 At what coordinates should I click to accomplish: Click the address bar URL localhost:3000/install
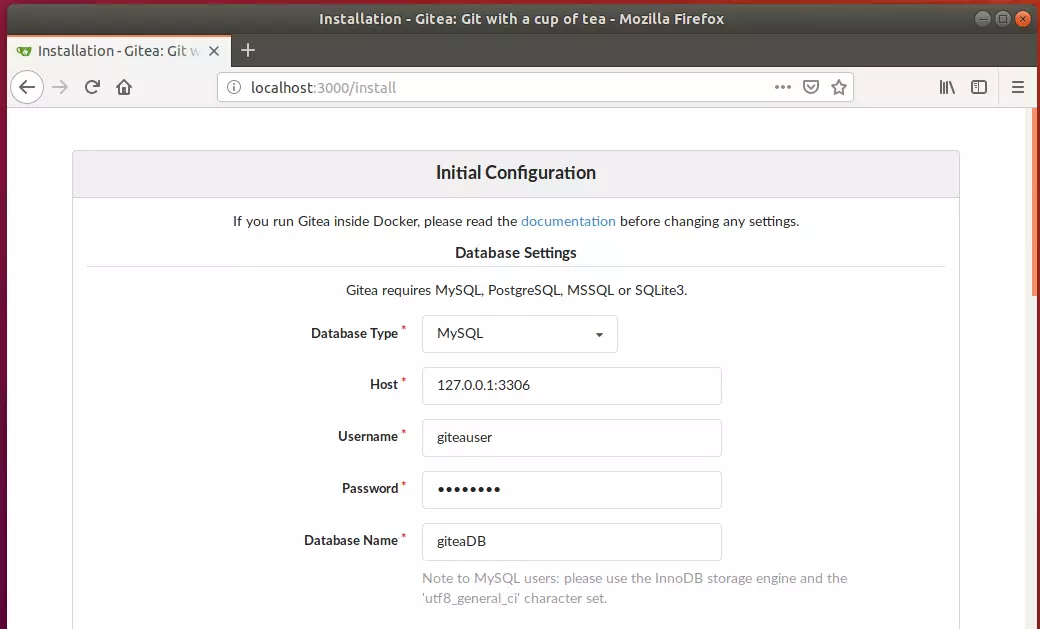pos(323,88)
